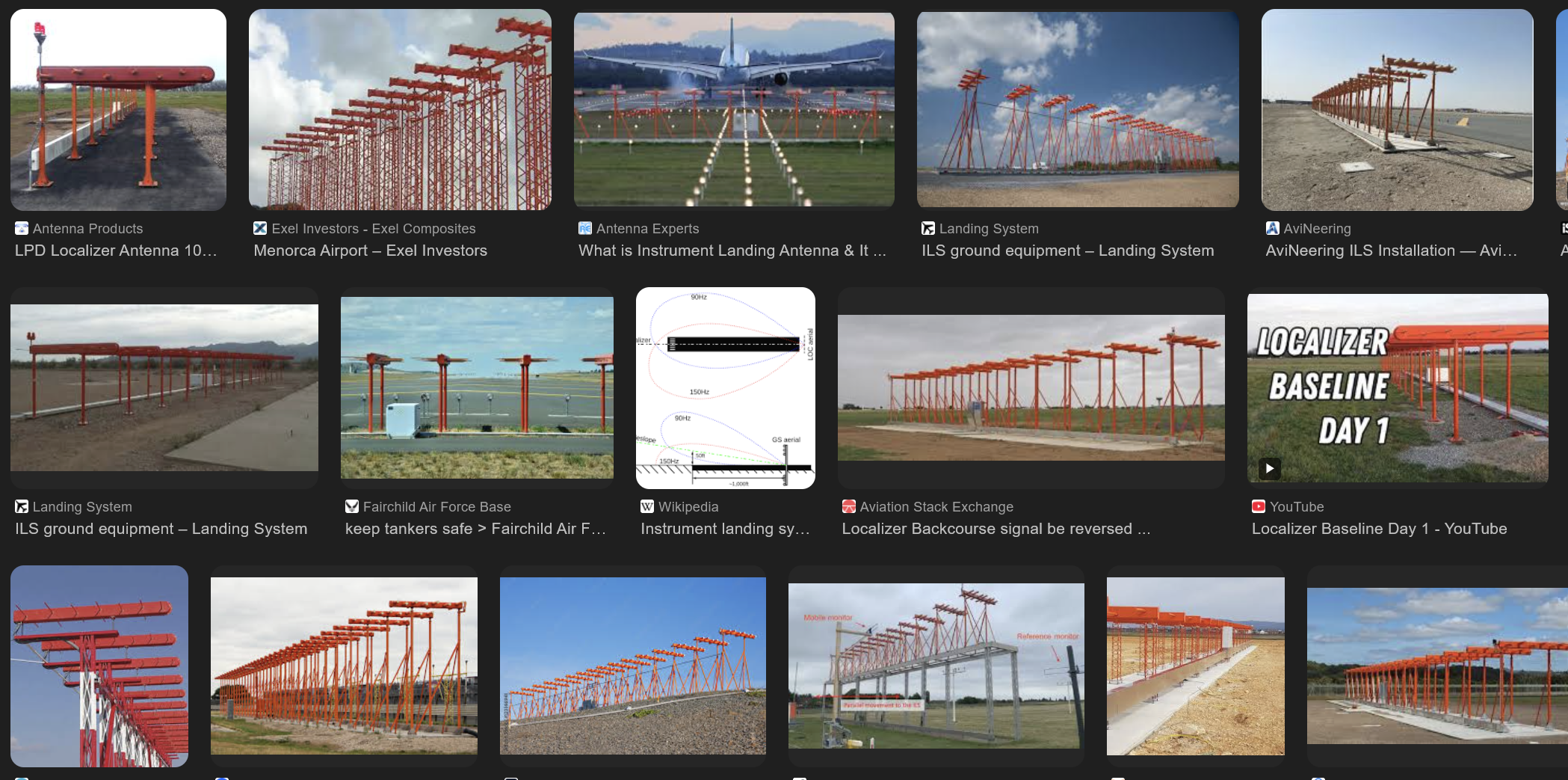
Task: Click the Antenna Products favicon
Action: point(22,228)
